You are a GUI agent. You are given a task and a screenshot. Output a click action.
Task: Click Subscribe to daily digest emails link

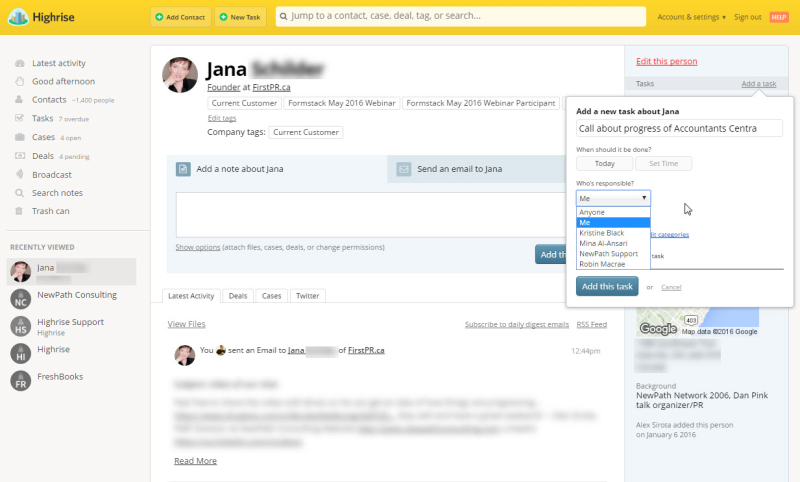click(x=516, y=324)
